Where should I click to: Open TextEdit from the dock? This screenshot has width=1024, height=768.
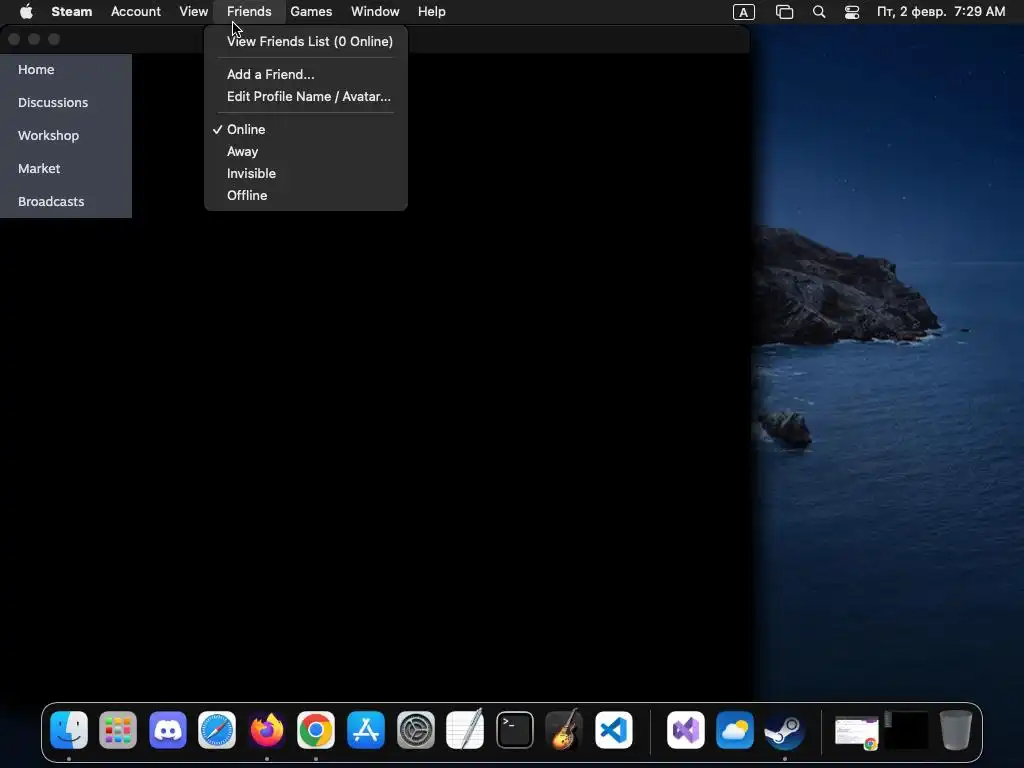coord(465,729)
